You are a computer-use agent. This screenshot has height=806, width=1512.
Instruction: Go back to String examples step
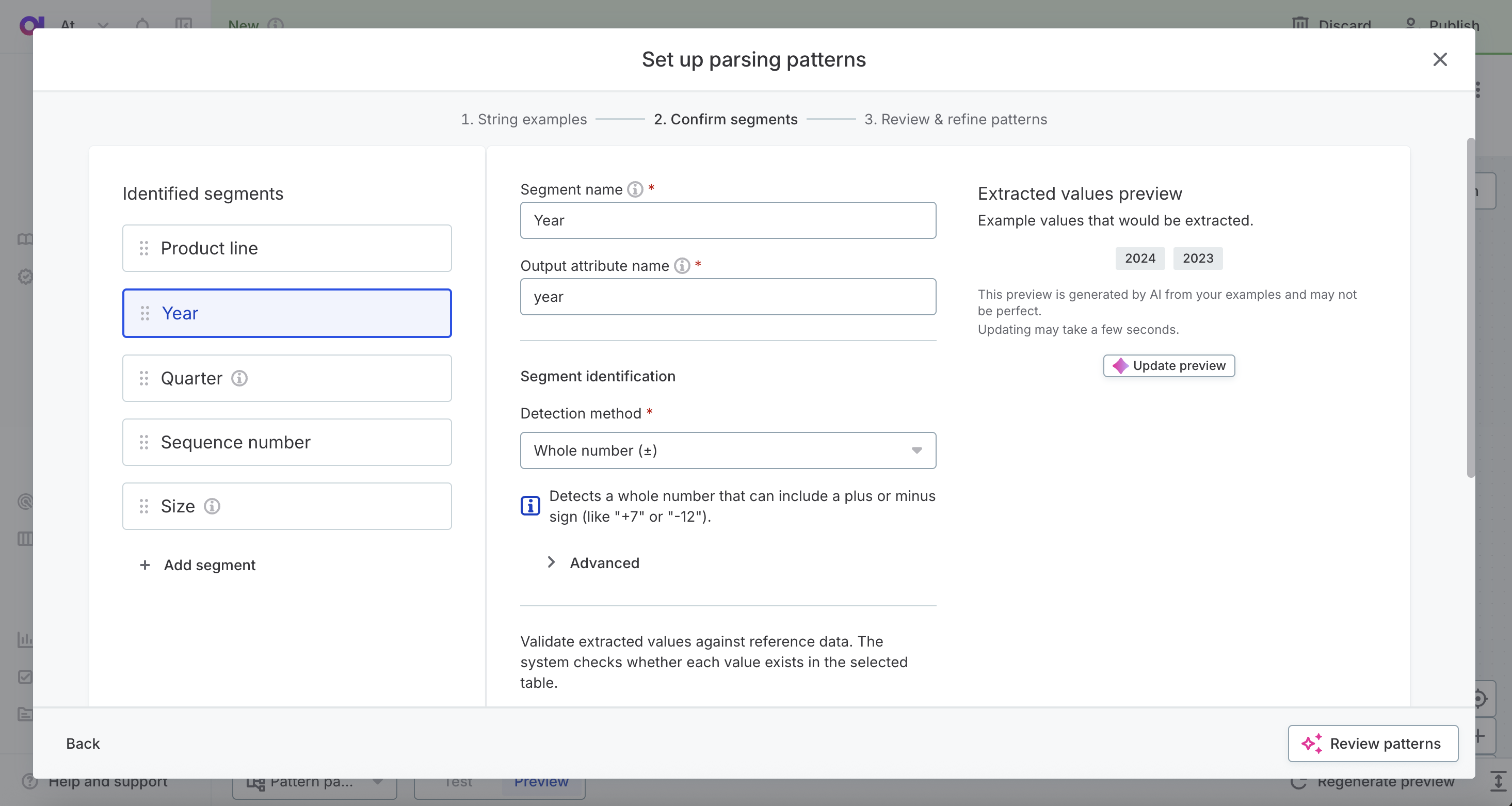[524, 119]
